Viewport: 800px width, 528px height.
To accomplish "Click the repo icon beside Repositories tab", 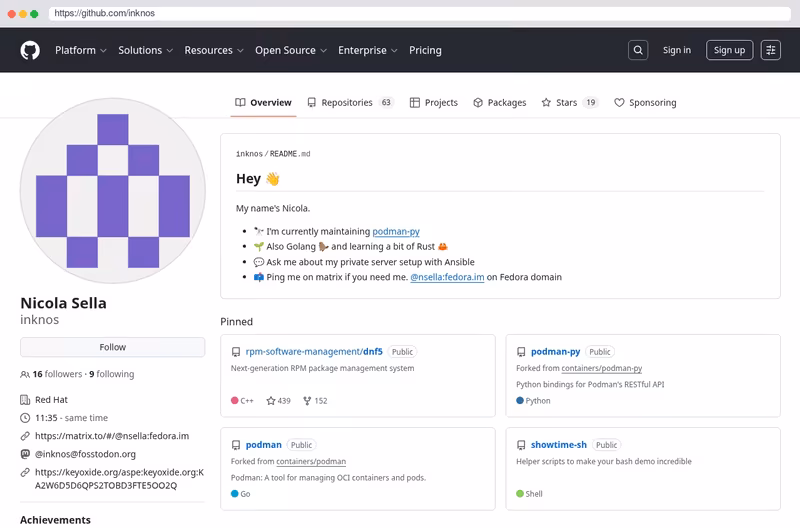I will click(x=311, y=103).
